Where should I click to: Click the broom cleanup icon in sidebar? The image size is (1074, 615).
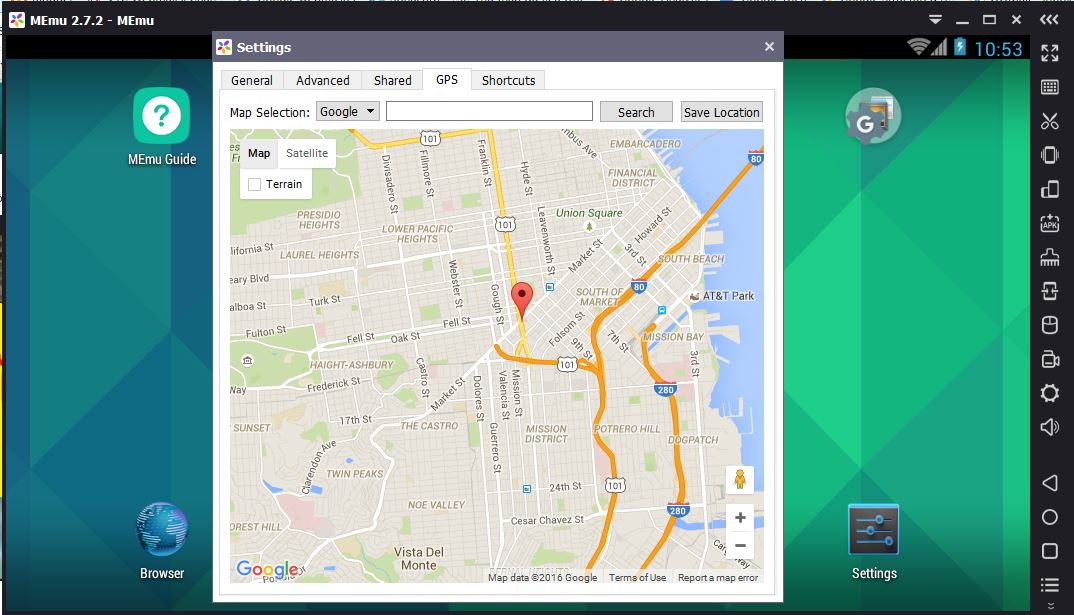[1049, 257]
